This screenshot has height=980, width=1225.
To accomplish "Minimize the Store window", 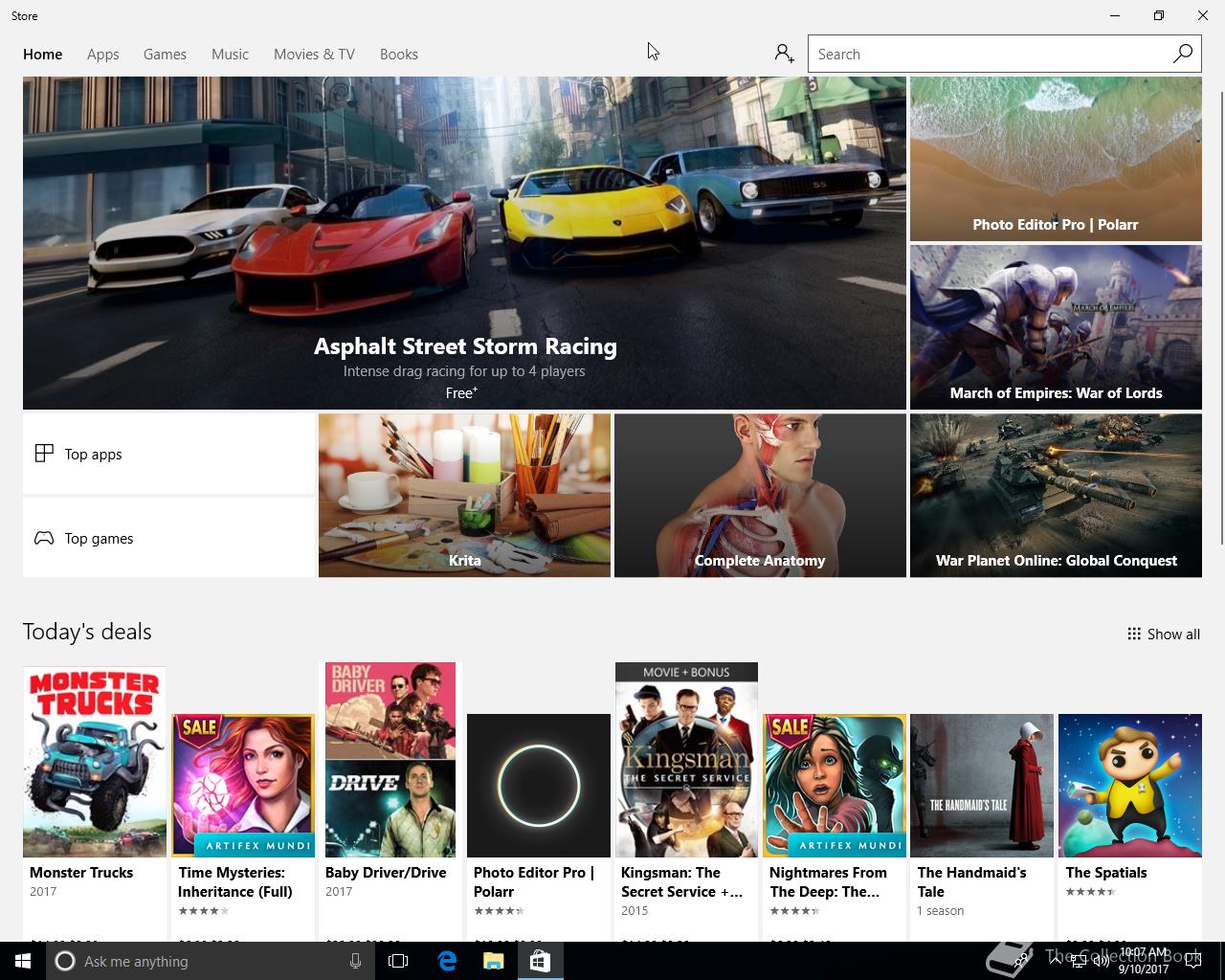I will tap(1115, 15).
